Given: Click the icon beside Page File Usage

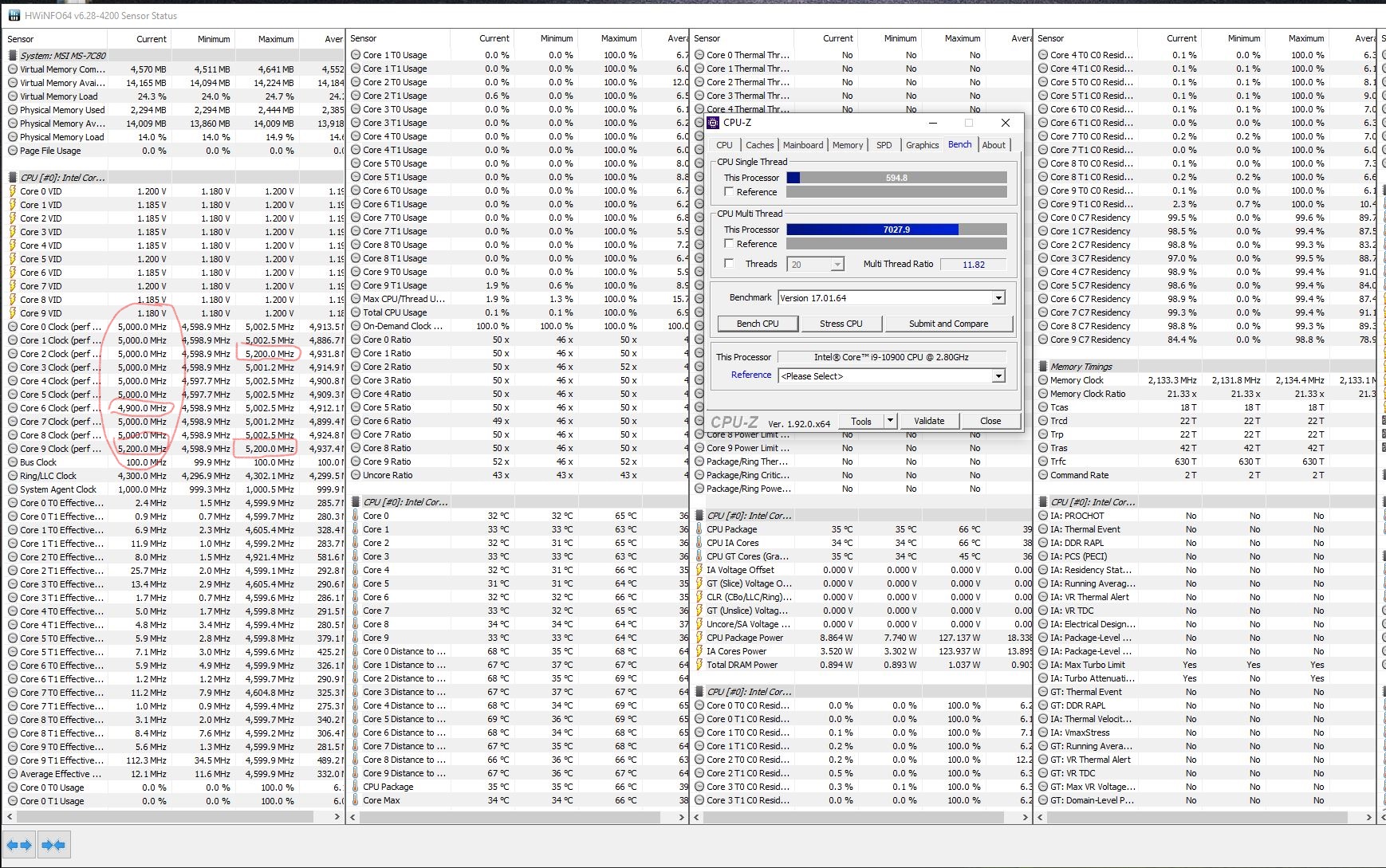Looking at the screenshot, I should click(13, 151).
